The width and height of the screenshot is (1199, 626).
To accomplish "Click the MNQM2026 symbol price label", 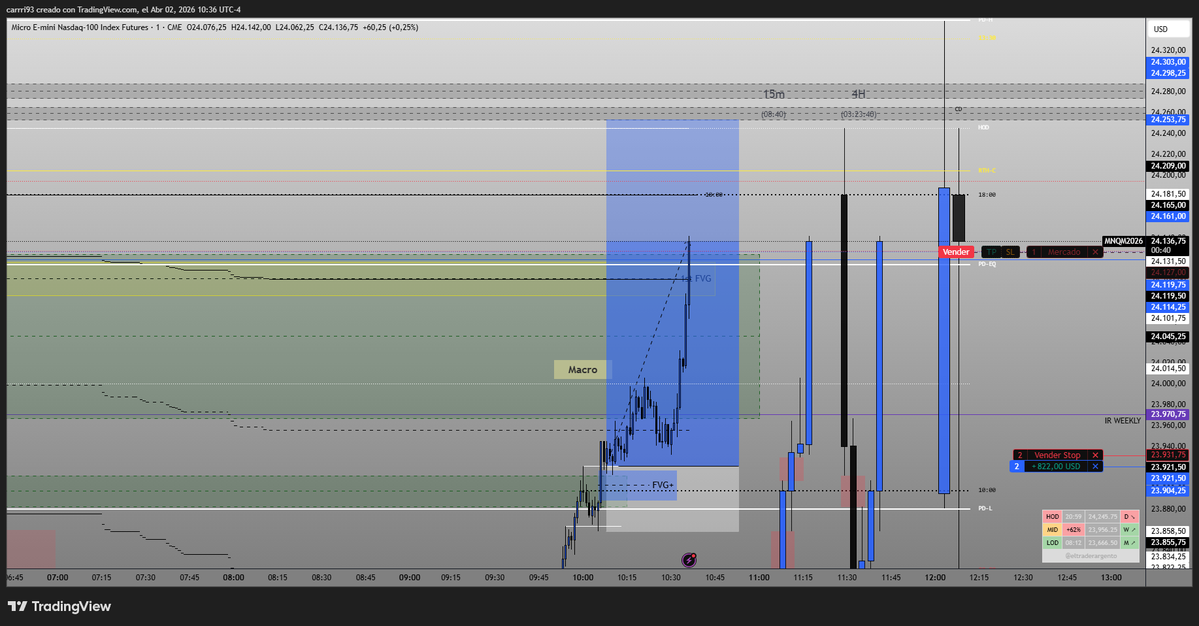I will [x=1123, y=241].
